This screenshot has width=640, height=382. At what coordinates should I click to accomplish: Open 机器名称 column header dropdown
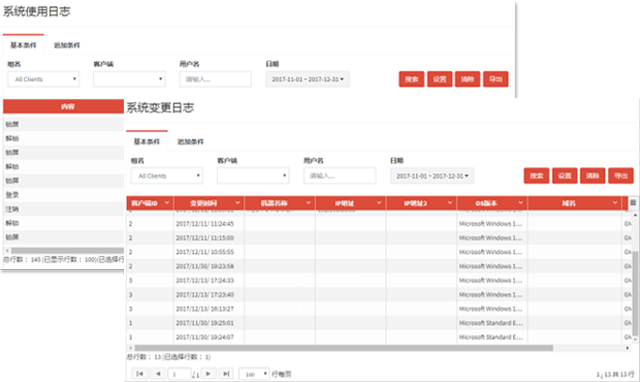coord(308,203)
